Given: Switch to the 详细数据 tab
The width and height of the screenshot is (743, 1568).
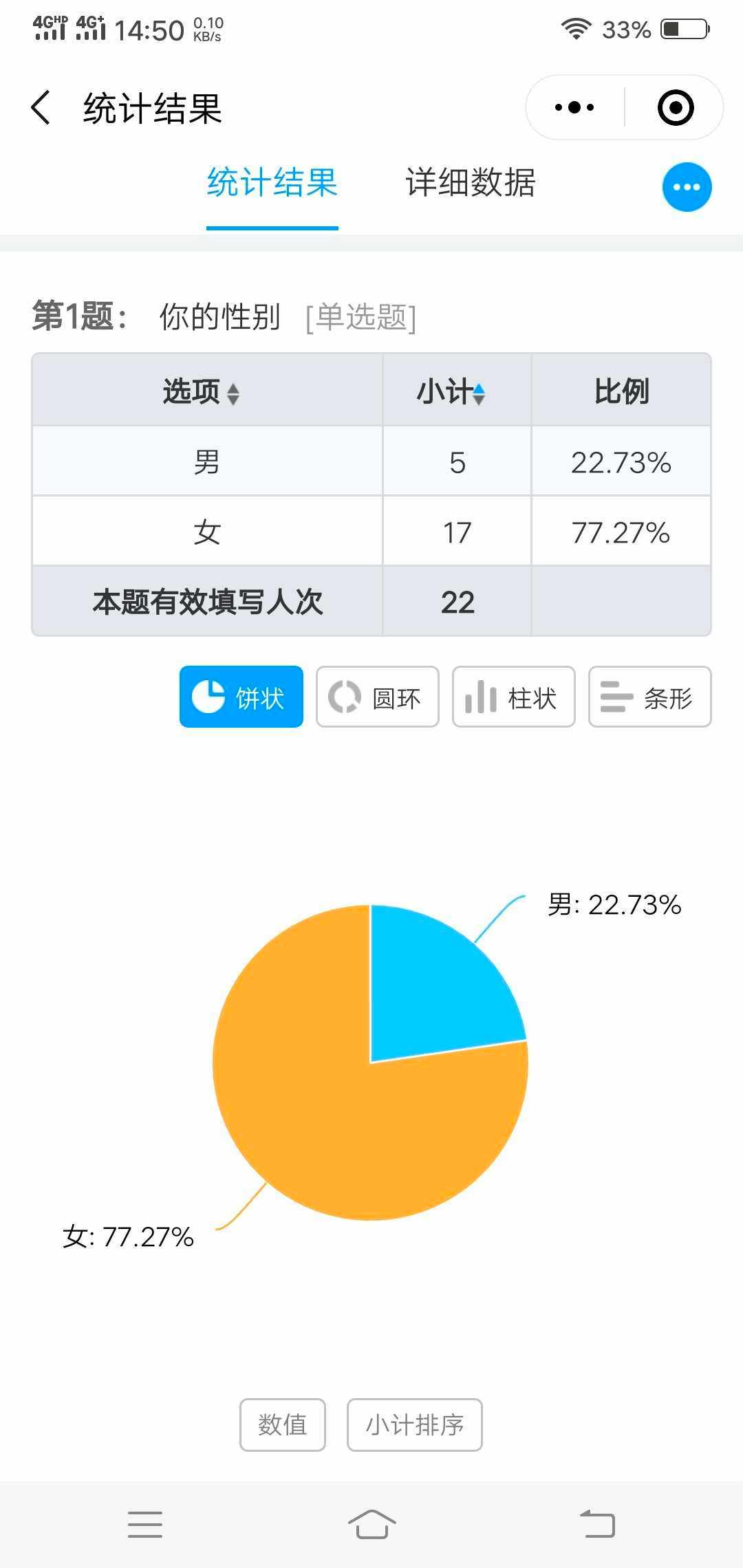Looking at the screenshot, I should point(471,183).
